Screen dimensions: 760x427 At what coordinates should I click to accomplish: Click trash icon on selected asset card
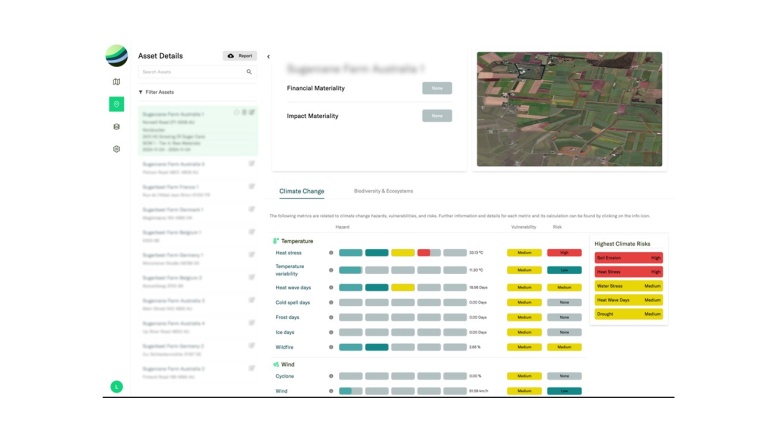(x=244, y=112)
